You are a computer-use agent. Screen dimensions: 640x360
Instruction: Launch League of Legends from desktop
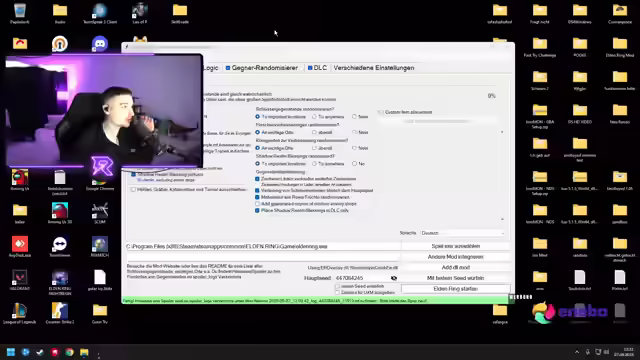(x=20, y=313)
